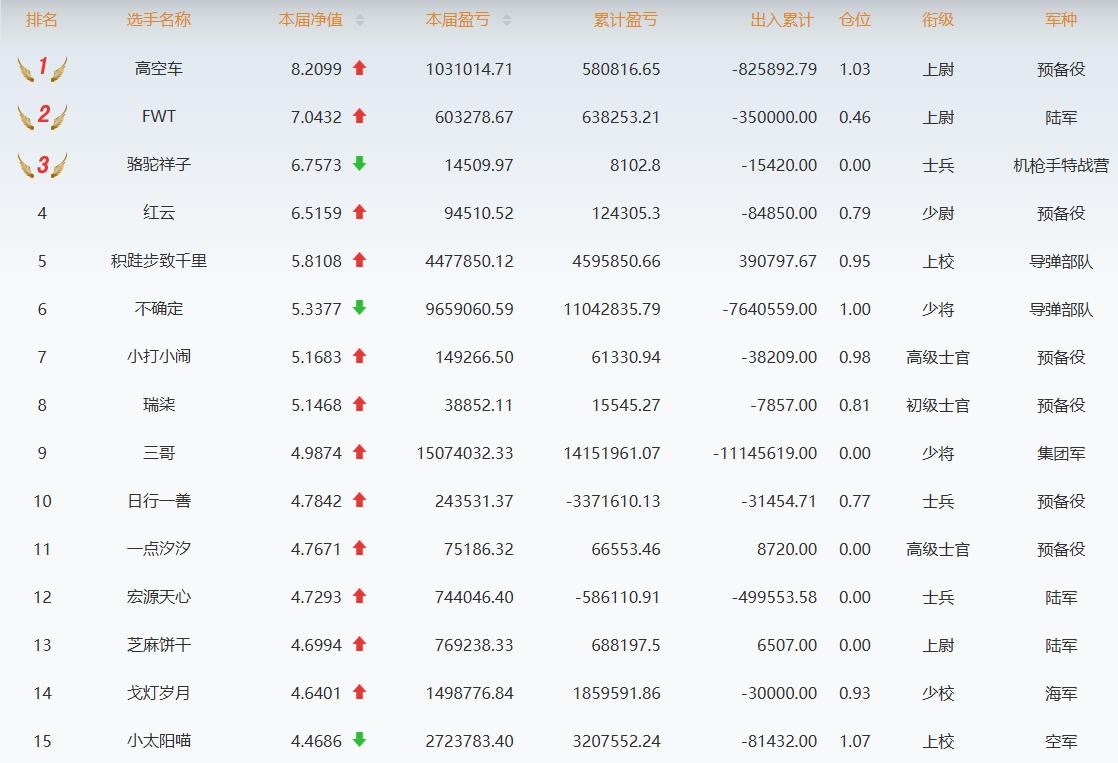
Task: Click player name 三哥
Action: pos(159,453)
